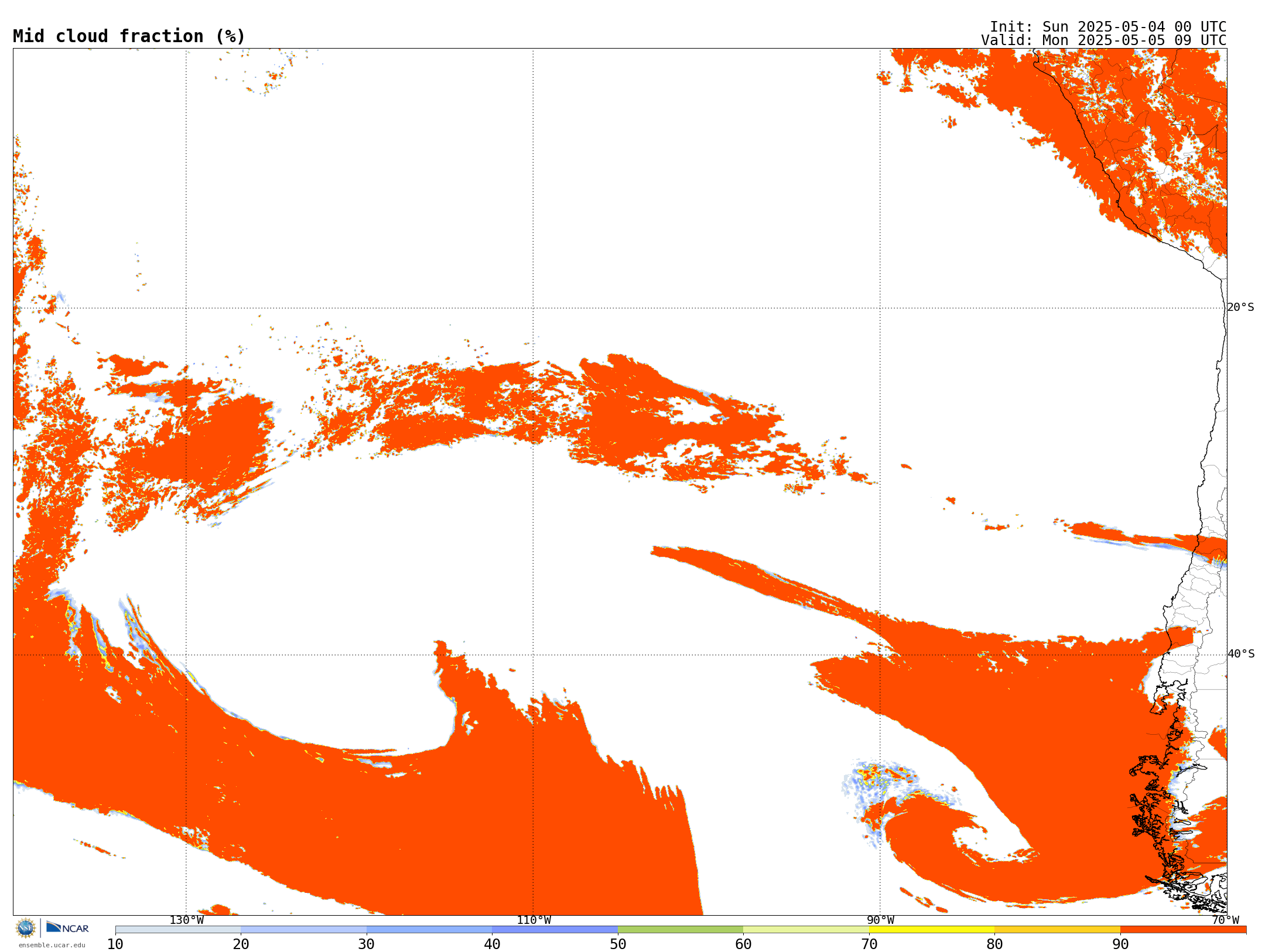
Task: Click the 90°W longitude label
Action: click(880, 920)
